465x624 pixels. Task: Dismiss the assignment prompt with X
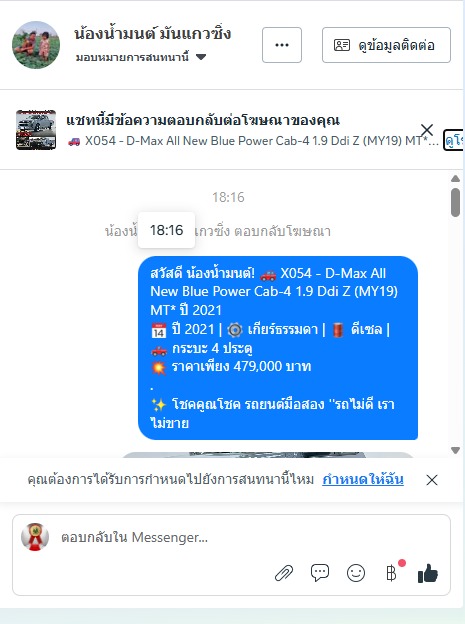click(x=432, y=480)
